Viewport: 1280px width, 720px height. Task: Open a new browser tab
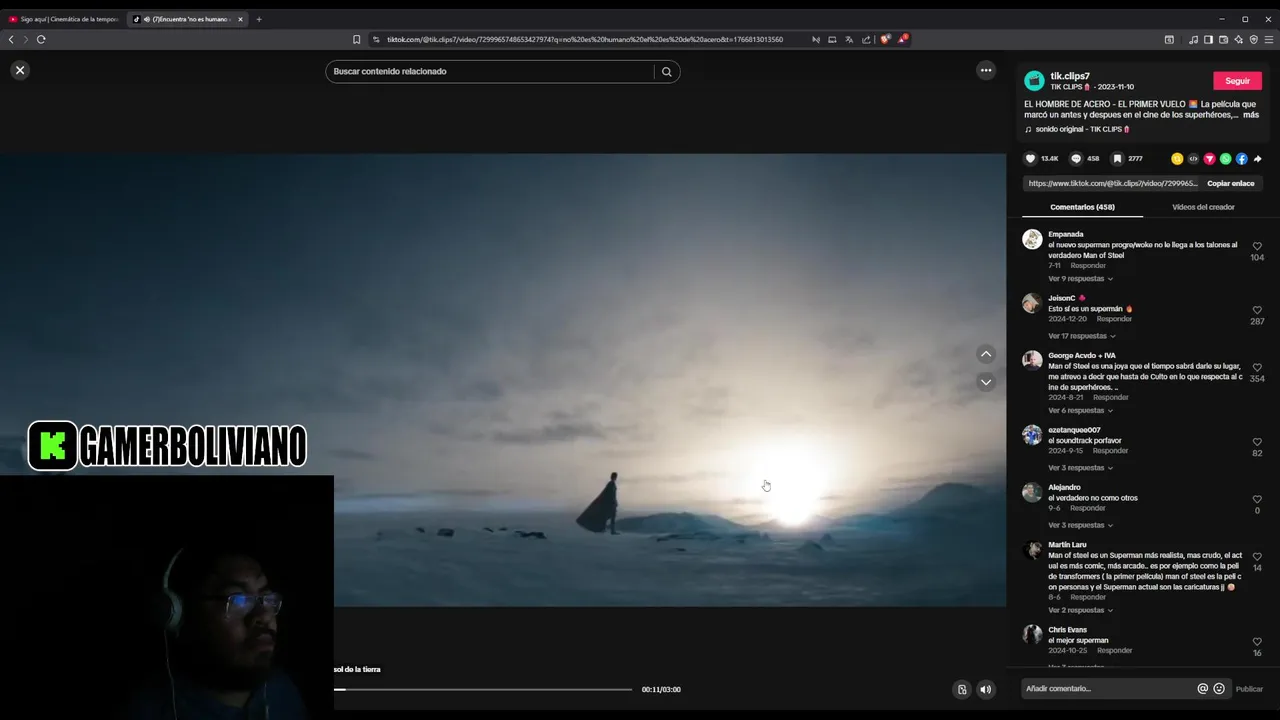259,19
